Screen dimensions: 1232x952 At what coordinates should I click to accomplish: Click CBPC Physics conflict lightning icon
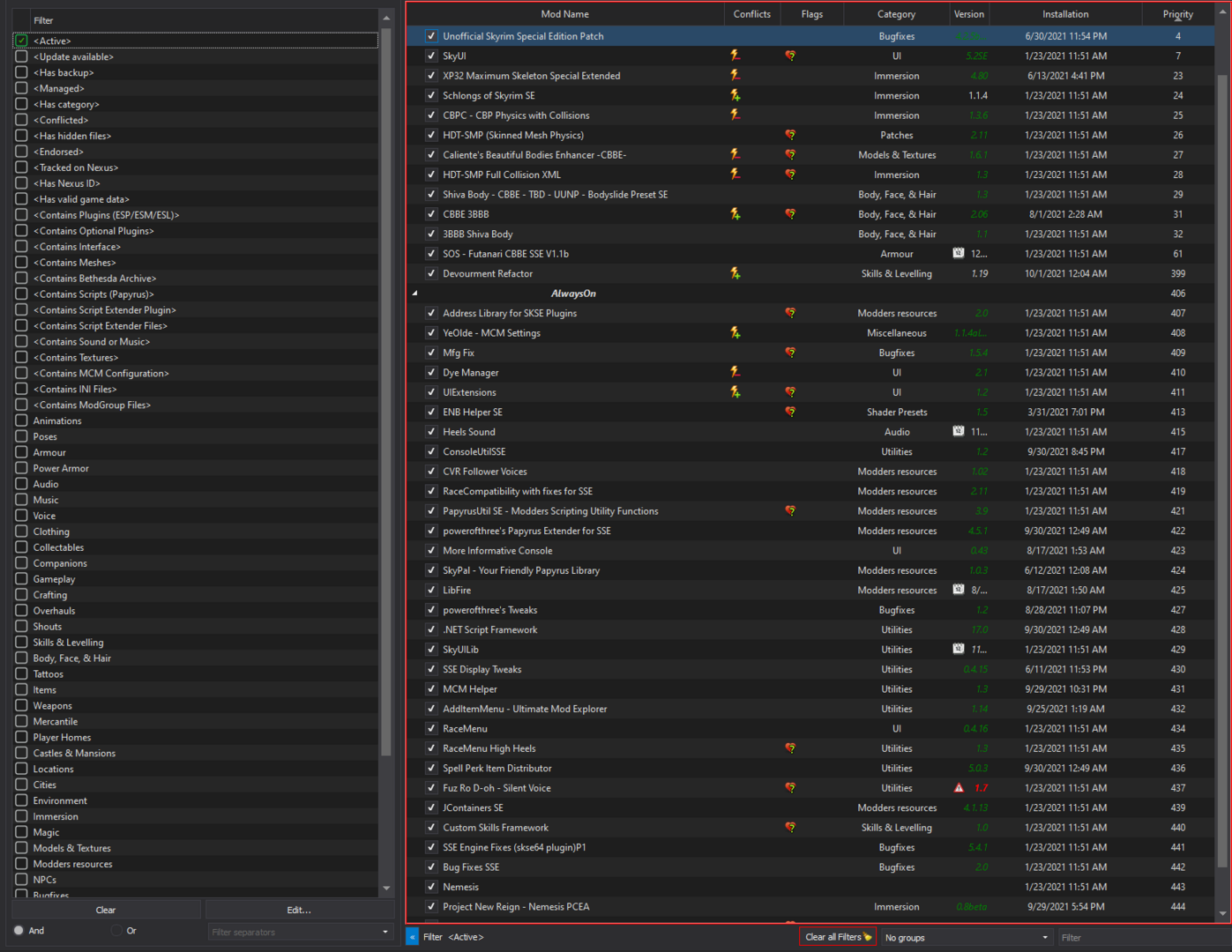tap(735, 115)
